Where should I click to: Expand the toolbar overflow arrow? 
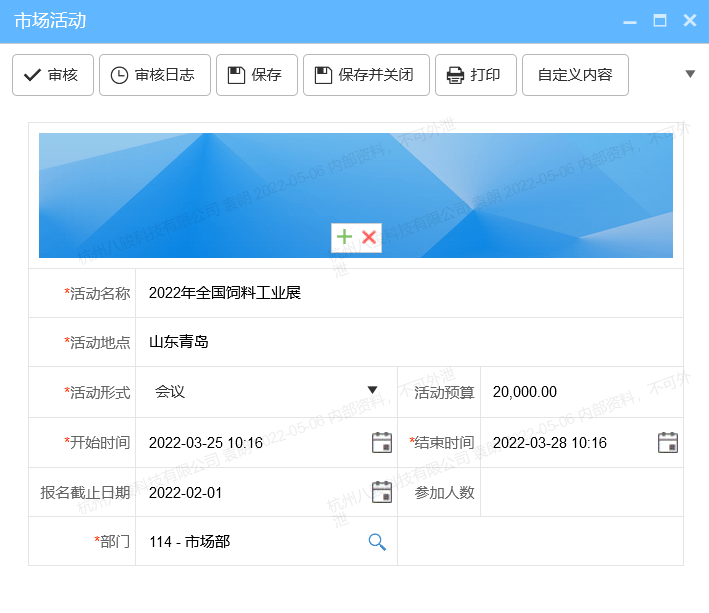[x=689, y=74]
